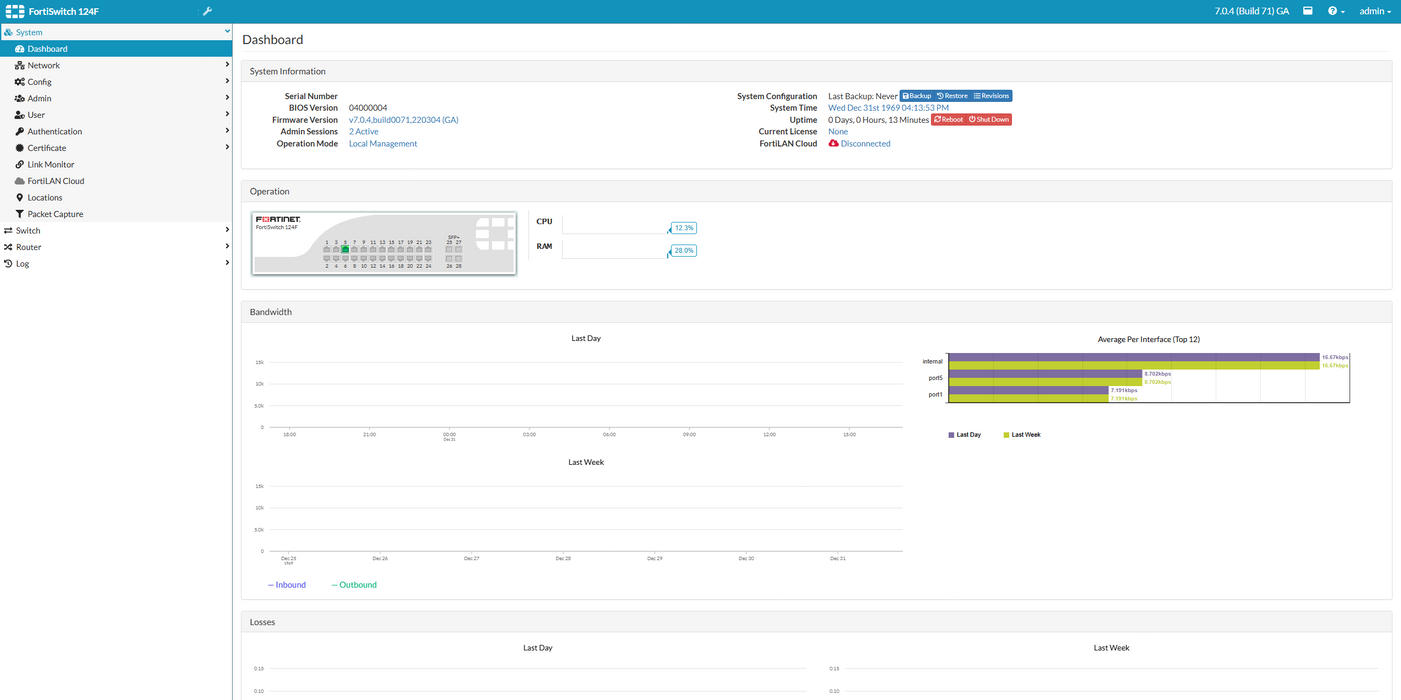Expand the User submenu arrow

tap(227, 115)
